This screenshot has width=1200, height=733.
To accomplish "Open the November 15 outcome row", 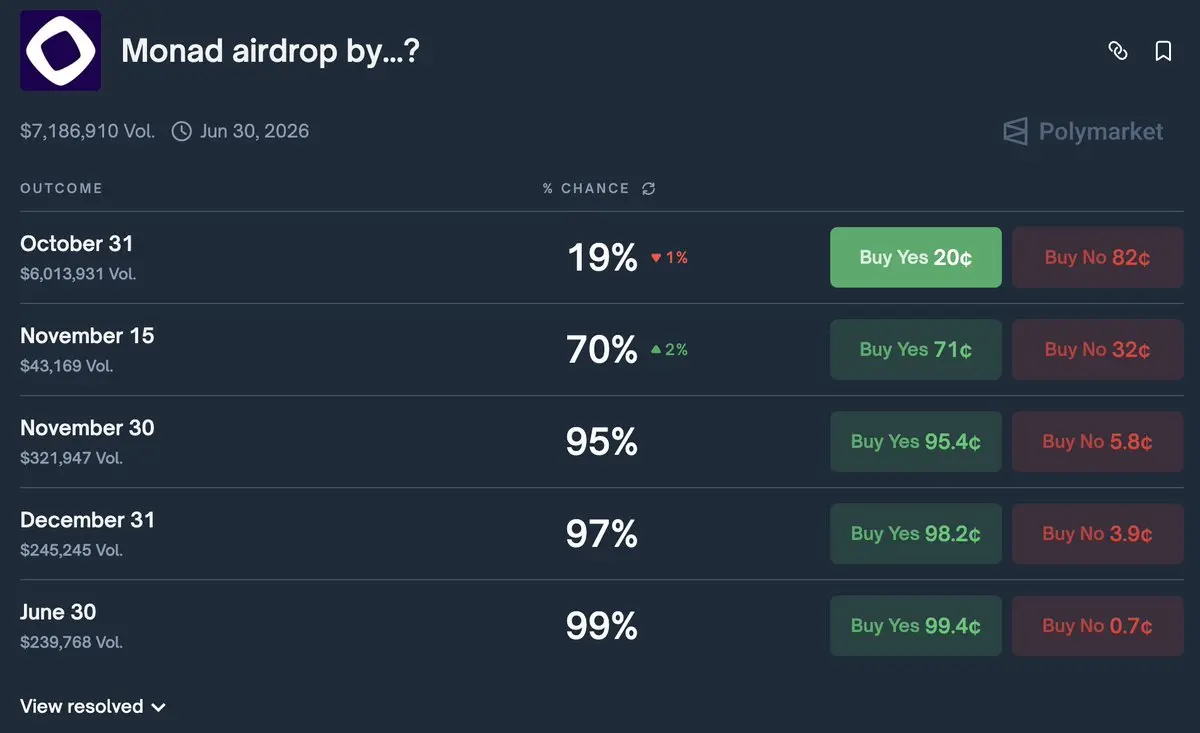I will (x=87, y=336).
